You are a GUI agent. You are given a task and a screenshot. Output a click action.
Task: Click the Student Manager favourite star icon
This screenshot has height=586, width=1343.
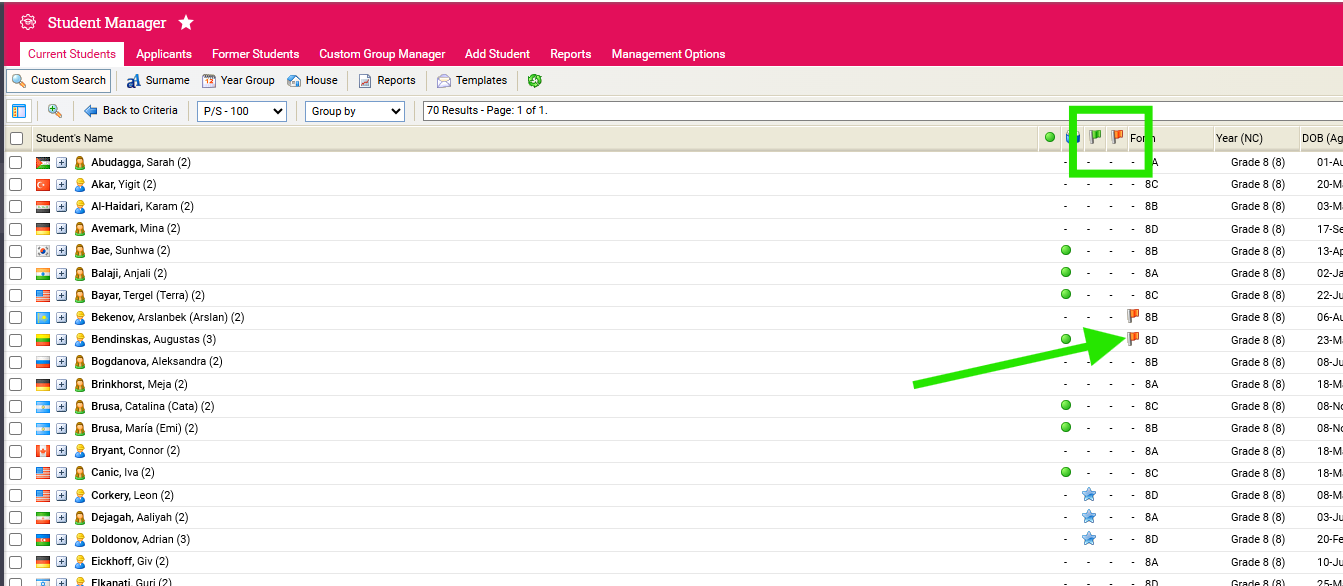point(186,23)
